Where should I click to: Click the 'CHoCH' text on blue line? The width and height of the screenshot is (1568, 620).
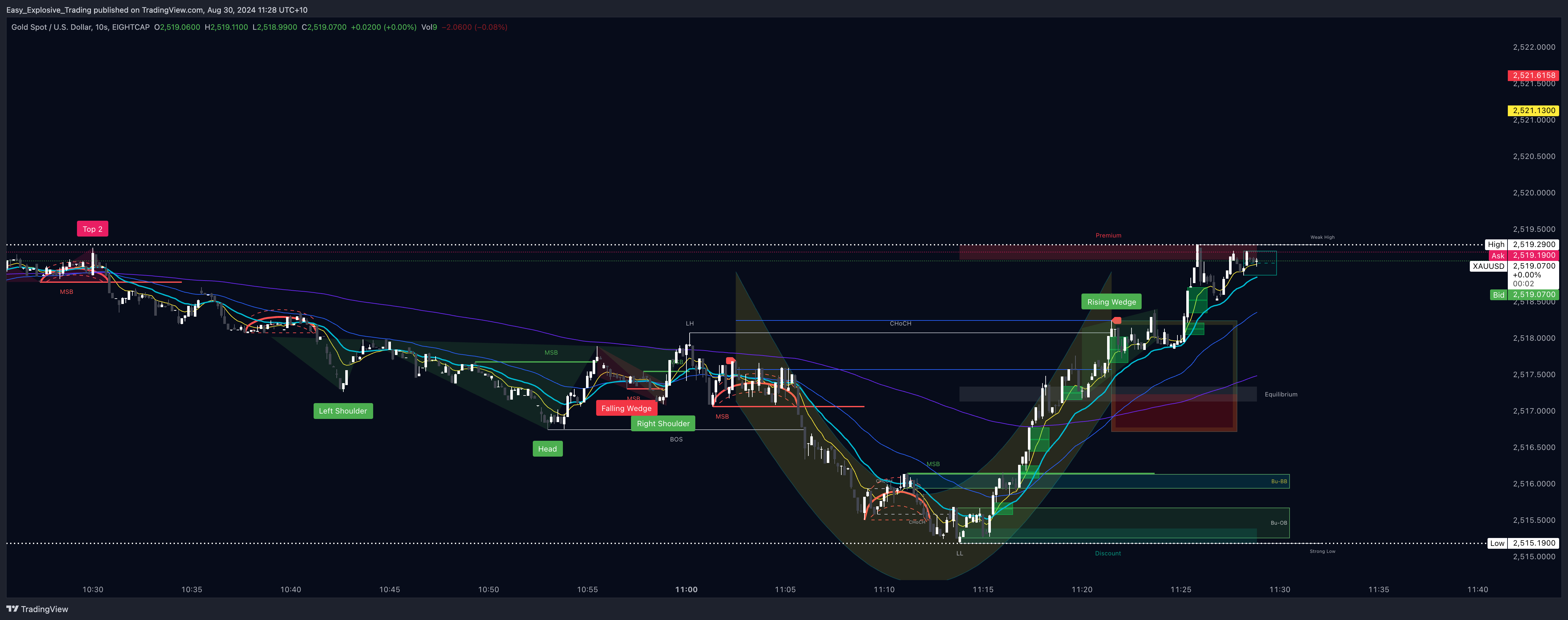coord(900,324)
